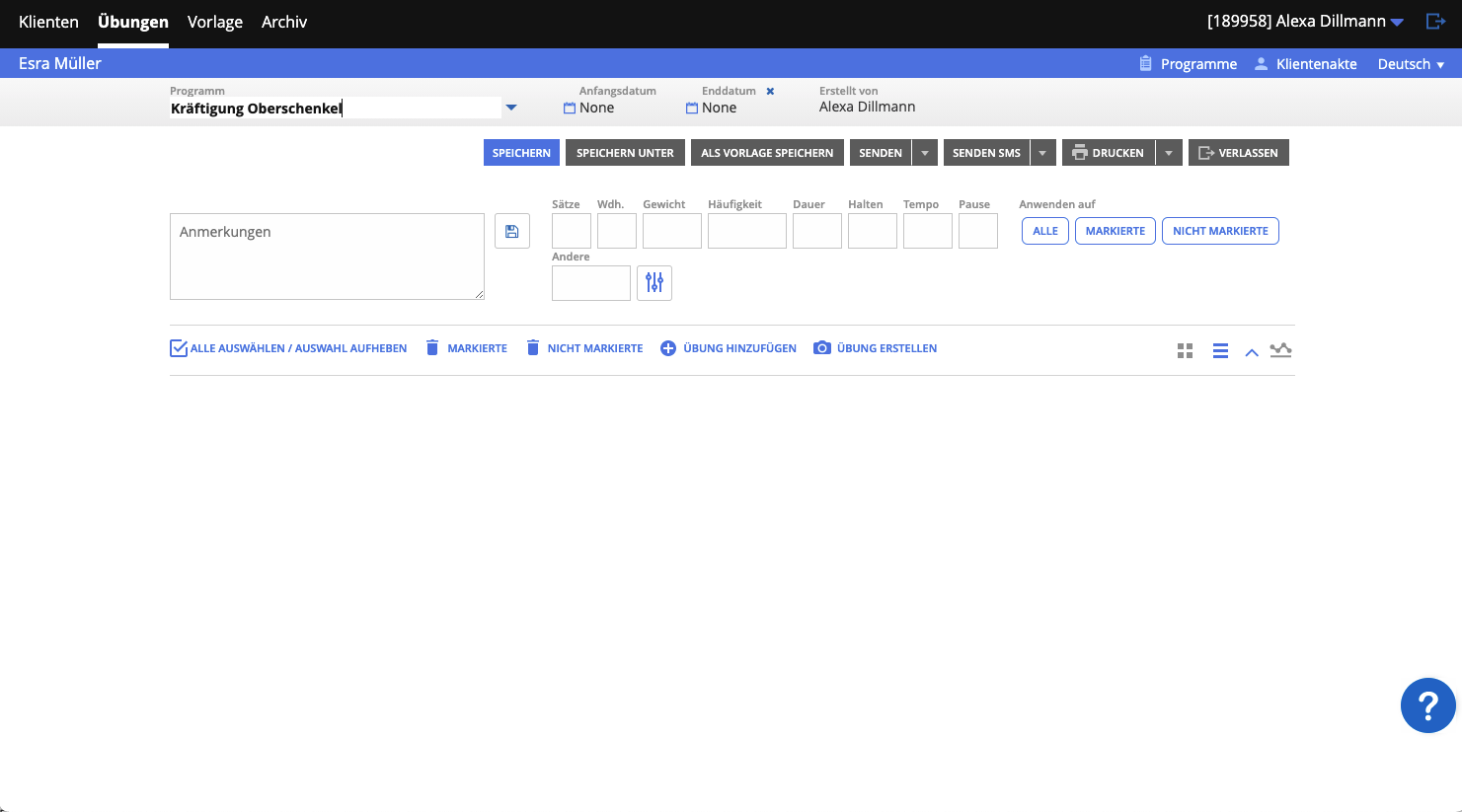Open the parameter settings sliders icon
This screenshot has height=812, width=1462.
tap(654, 283)
